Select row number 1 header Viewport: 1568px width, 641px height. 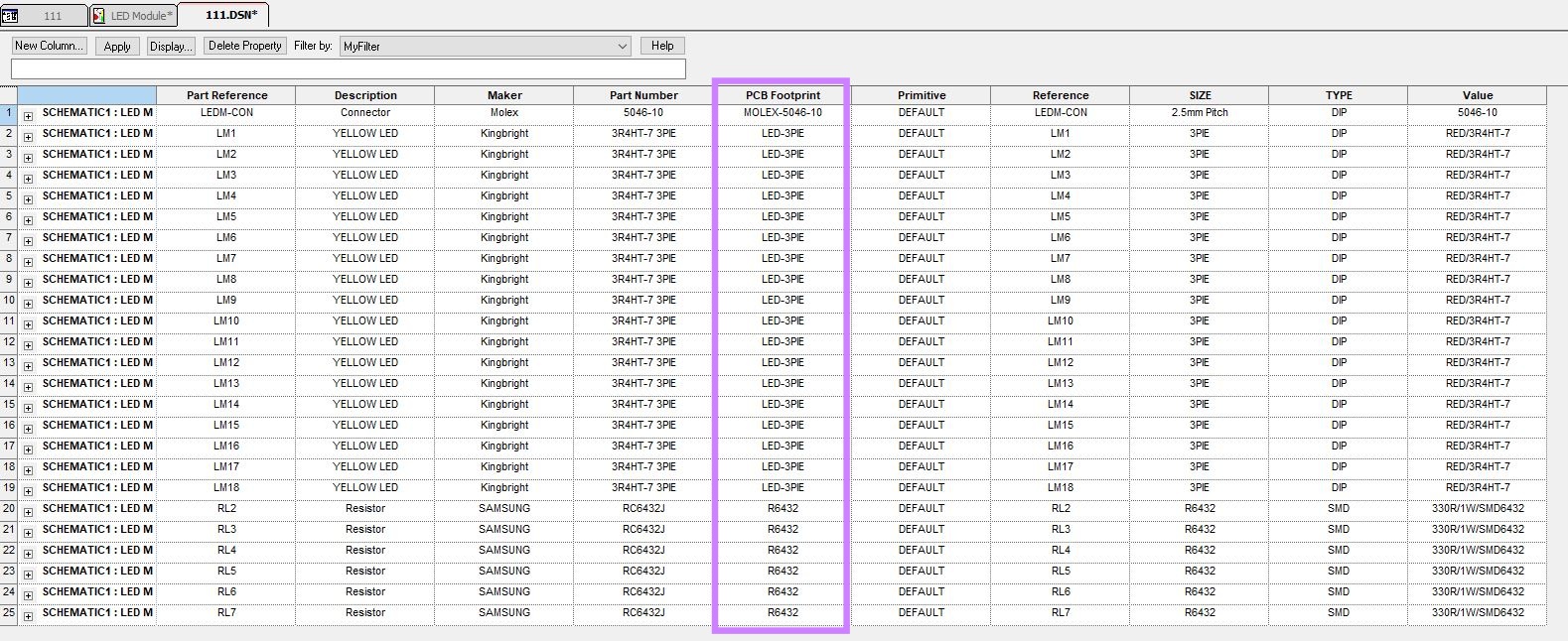9,113
